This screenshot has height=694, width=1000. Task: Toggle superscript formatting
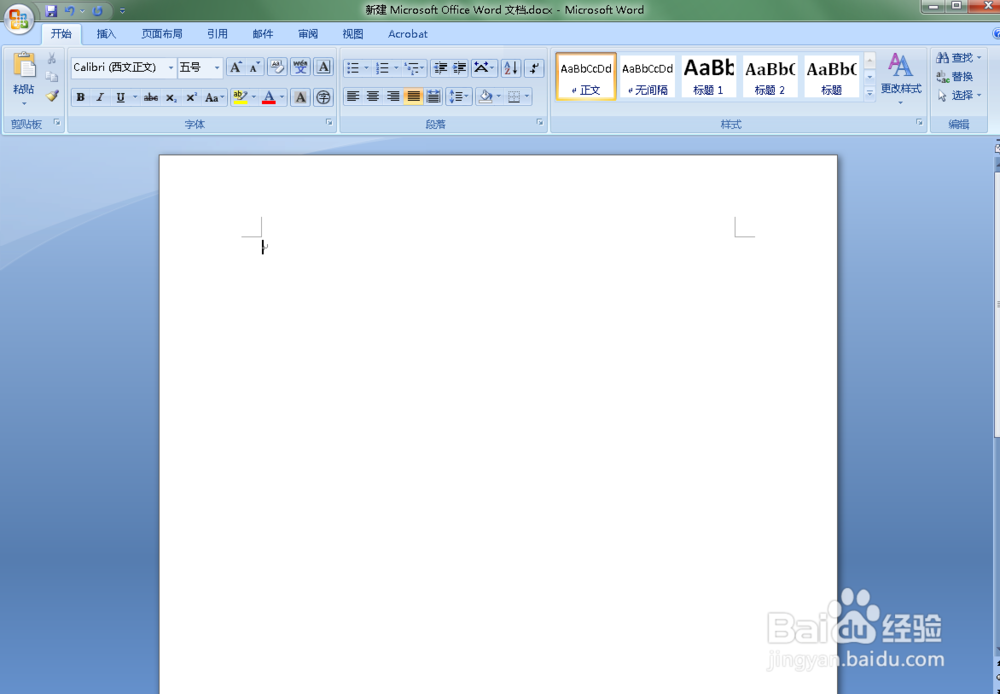pyautogui.click(x=191, y=97)
